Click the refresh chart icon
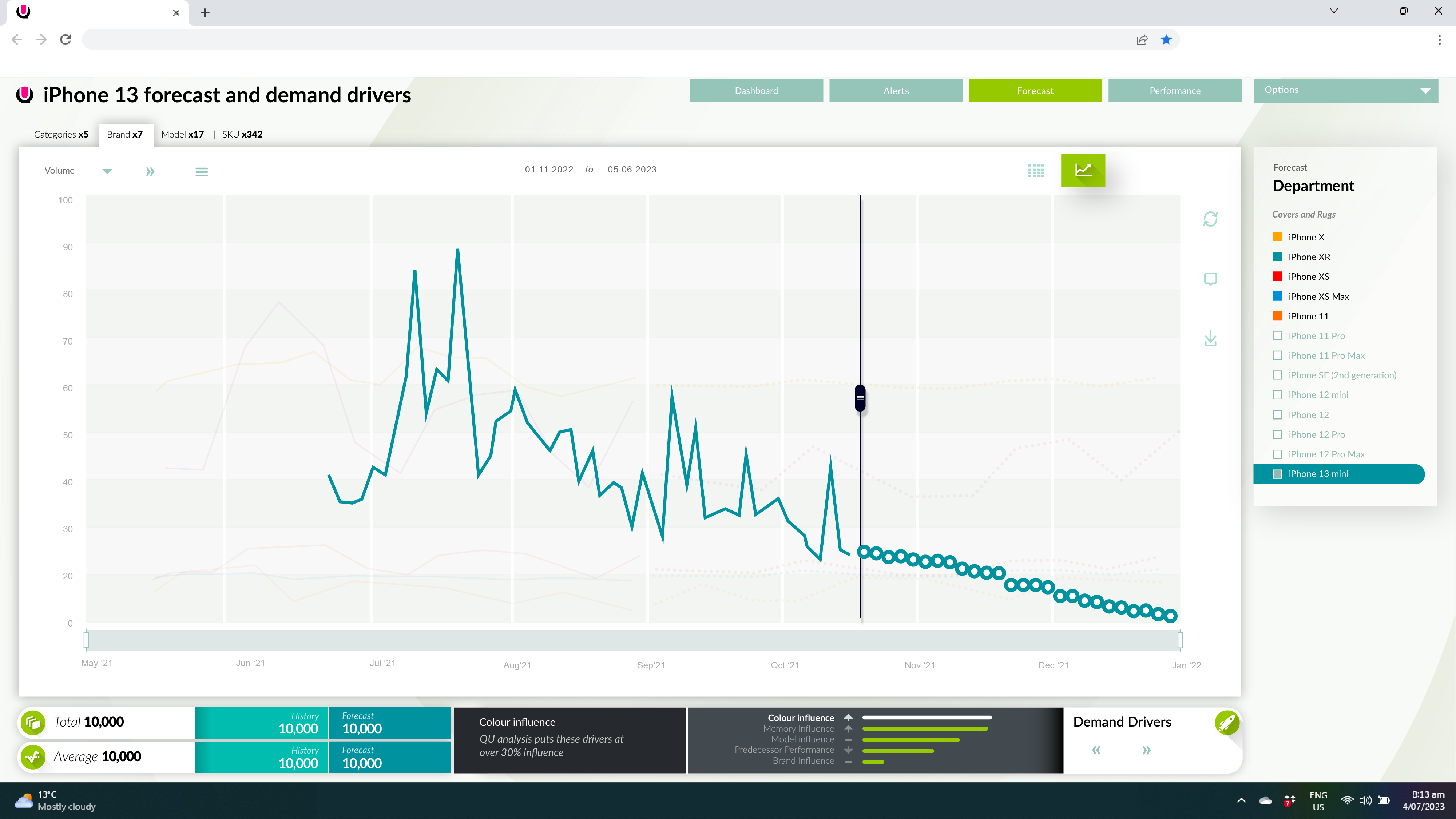The height and width of the screenshot is (819, 1456). (1210, 219)
